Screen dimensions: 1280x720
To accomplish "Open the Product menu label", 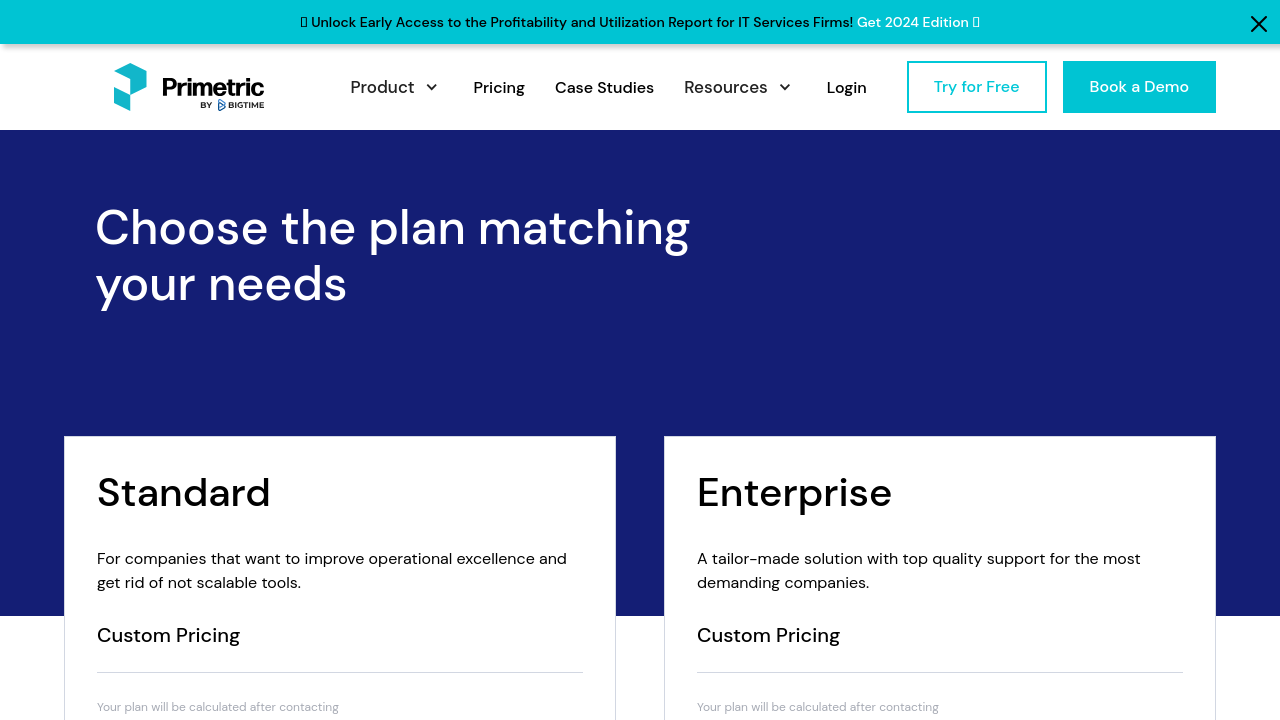I will coord(382,87).
